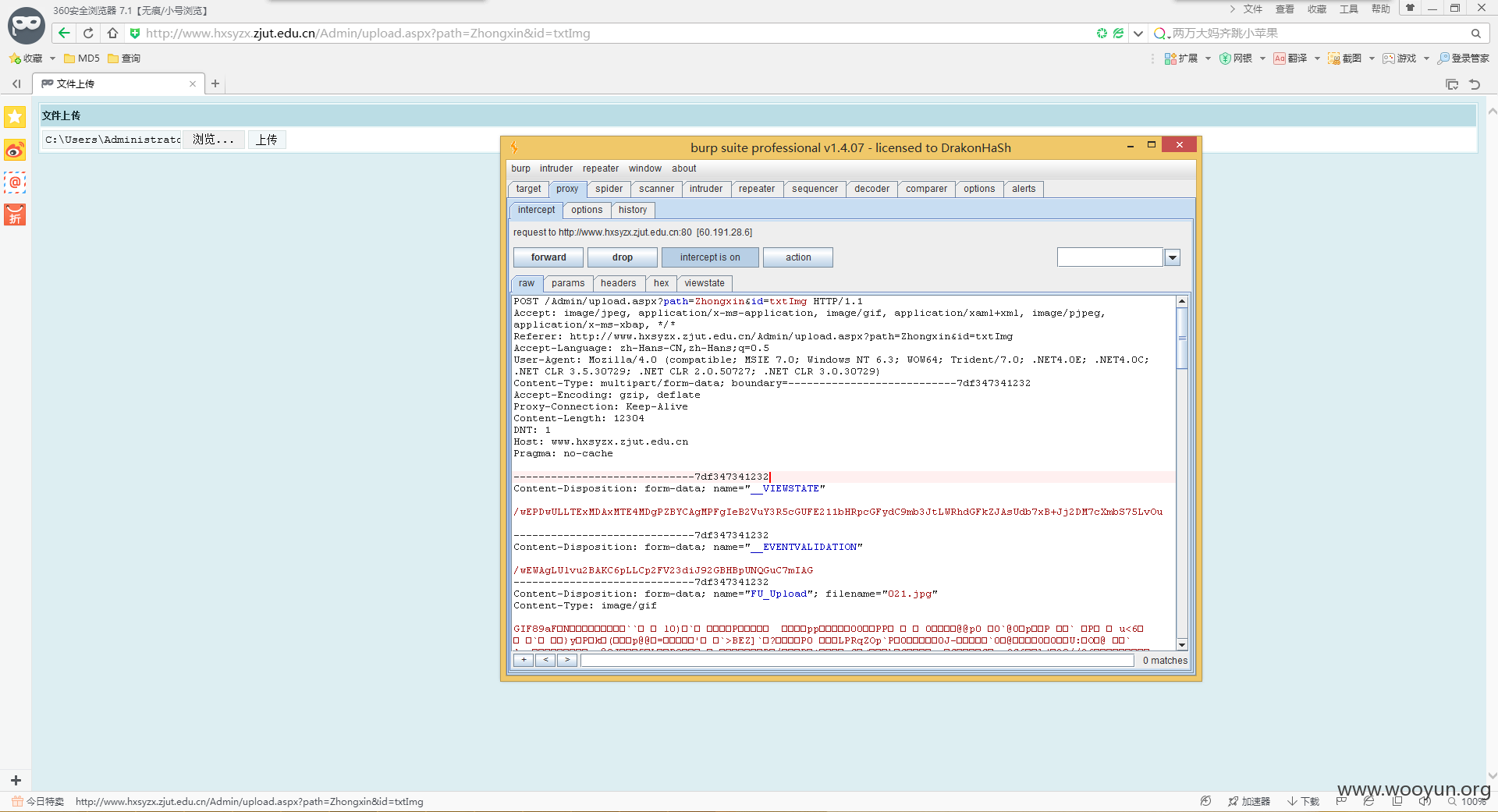
Task: Switch to the sequencer tab
Action: coord(815,189)
